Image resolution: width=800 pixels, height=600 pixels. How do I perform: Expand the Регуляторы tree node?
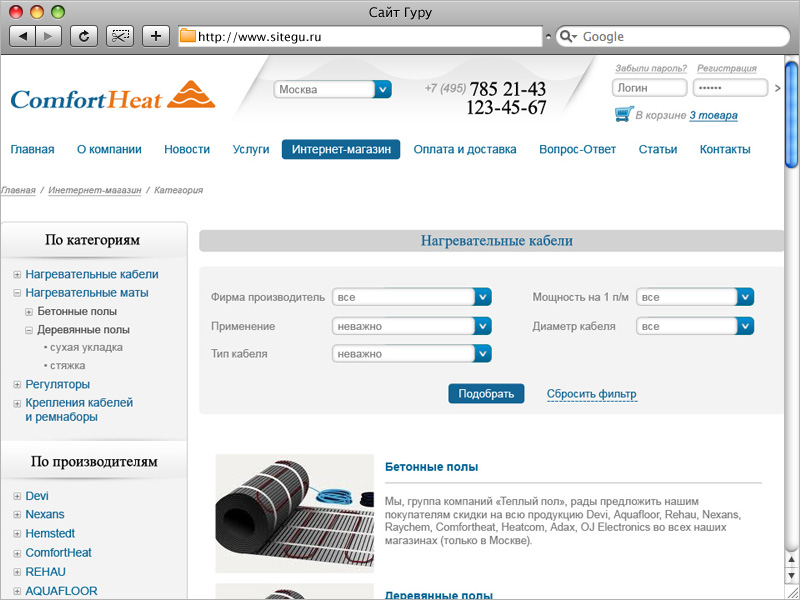click(x=17, y=385)
